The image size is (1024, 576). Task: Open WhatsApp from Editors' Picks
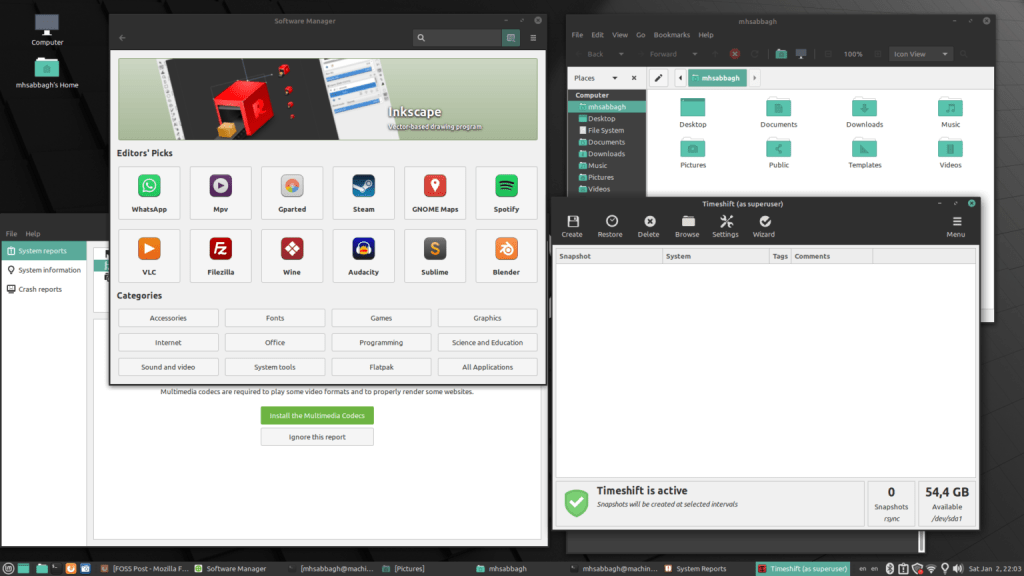tap(149, 192)
